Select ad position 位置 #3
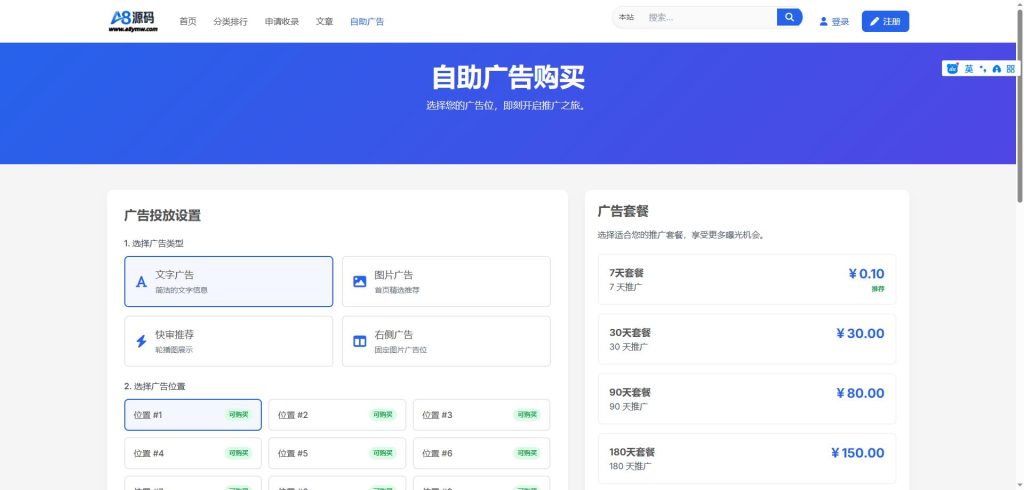 [x=481, y=415]
